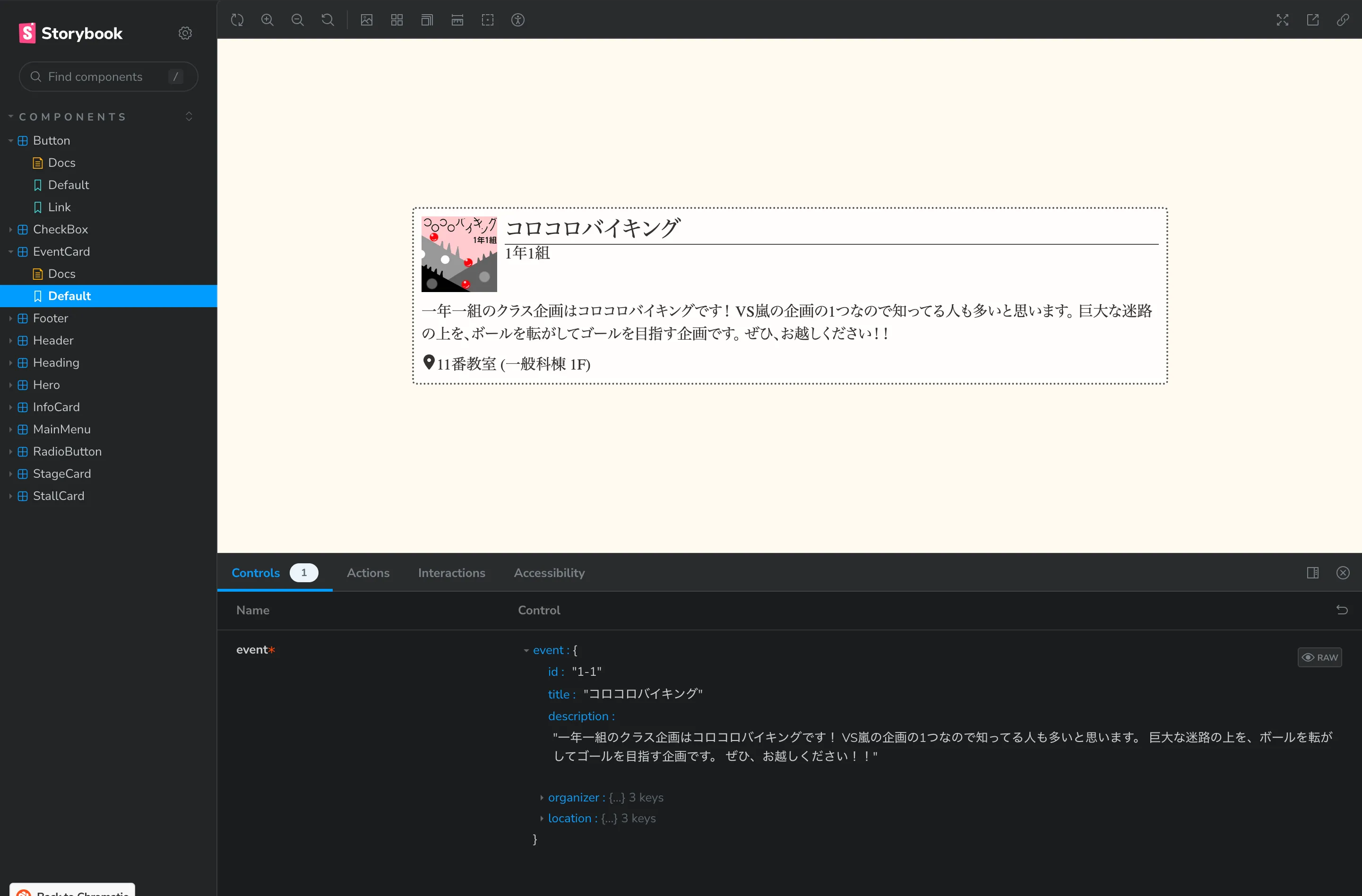Switch to the Actions tab
This screenshot has width=1362, height=896.
(368, 573)
